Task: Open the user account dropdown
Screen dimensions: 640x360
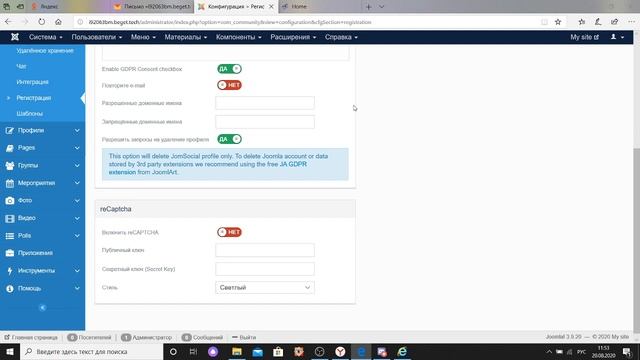Action: [617, 37]
